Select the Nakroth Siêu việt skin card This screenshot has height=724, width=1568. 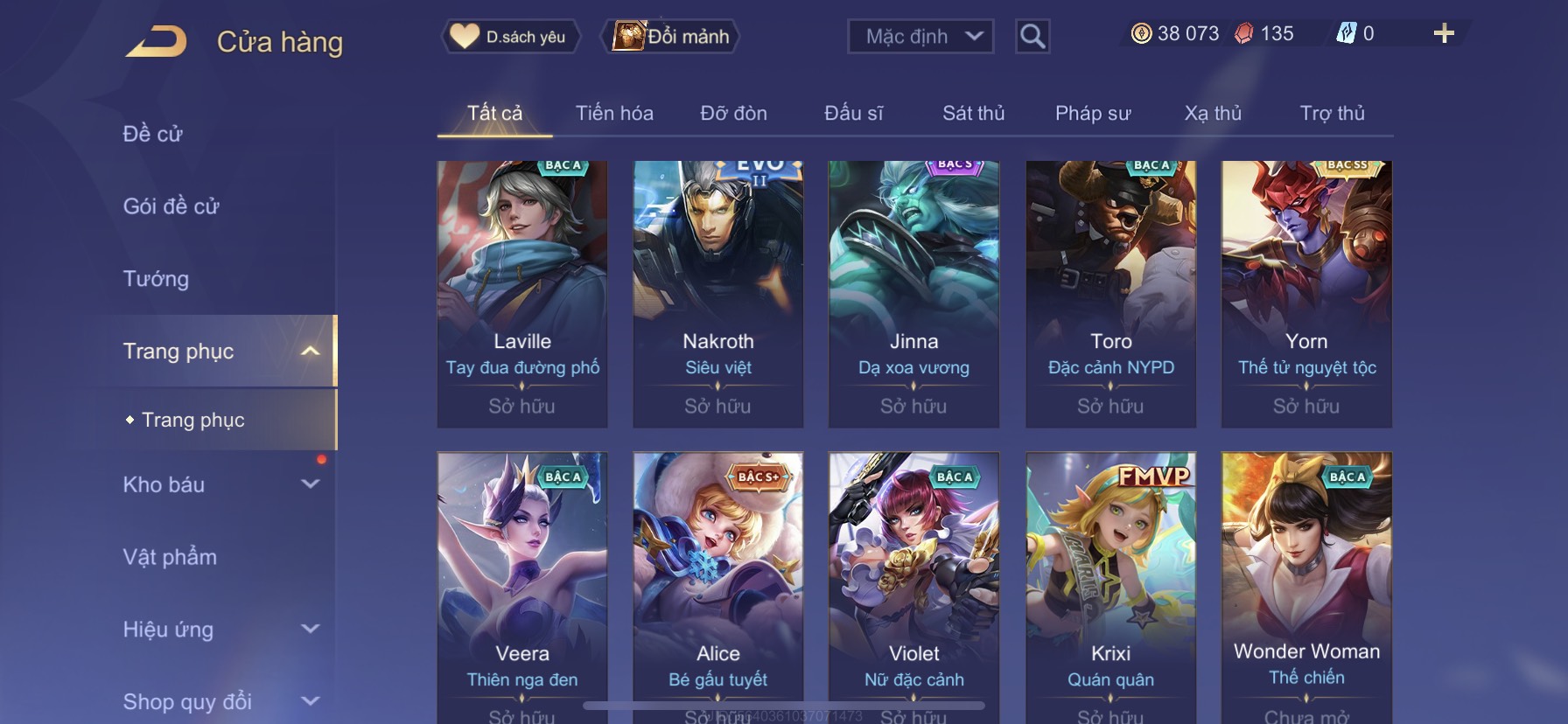pos(717,294)
